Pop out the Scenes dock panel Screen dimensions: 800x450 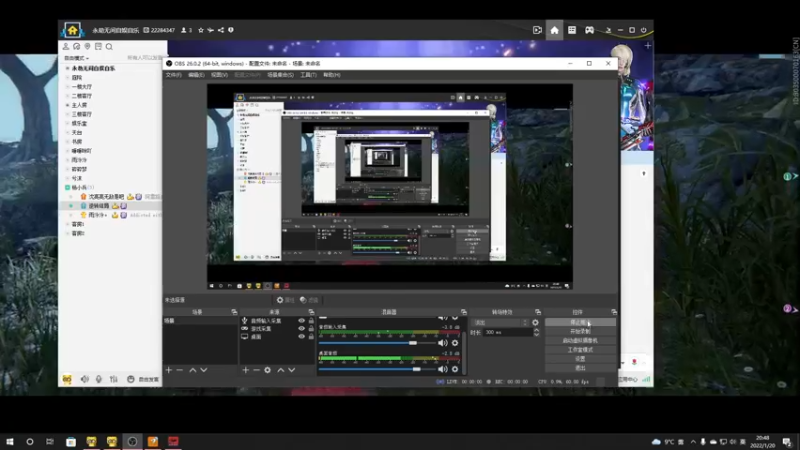click(x=234, y=312)
